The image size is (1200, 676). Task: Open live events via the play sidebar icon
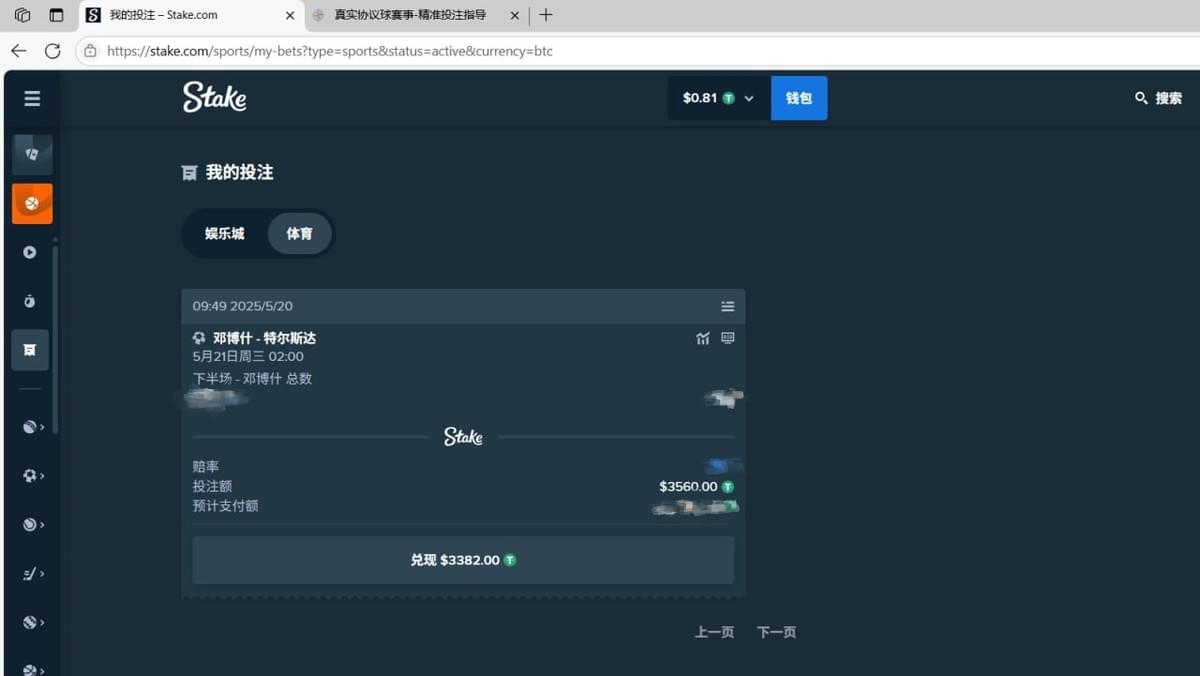point(30,252)
